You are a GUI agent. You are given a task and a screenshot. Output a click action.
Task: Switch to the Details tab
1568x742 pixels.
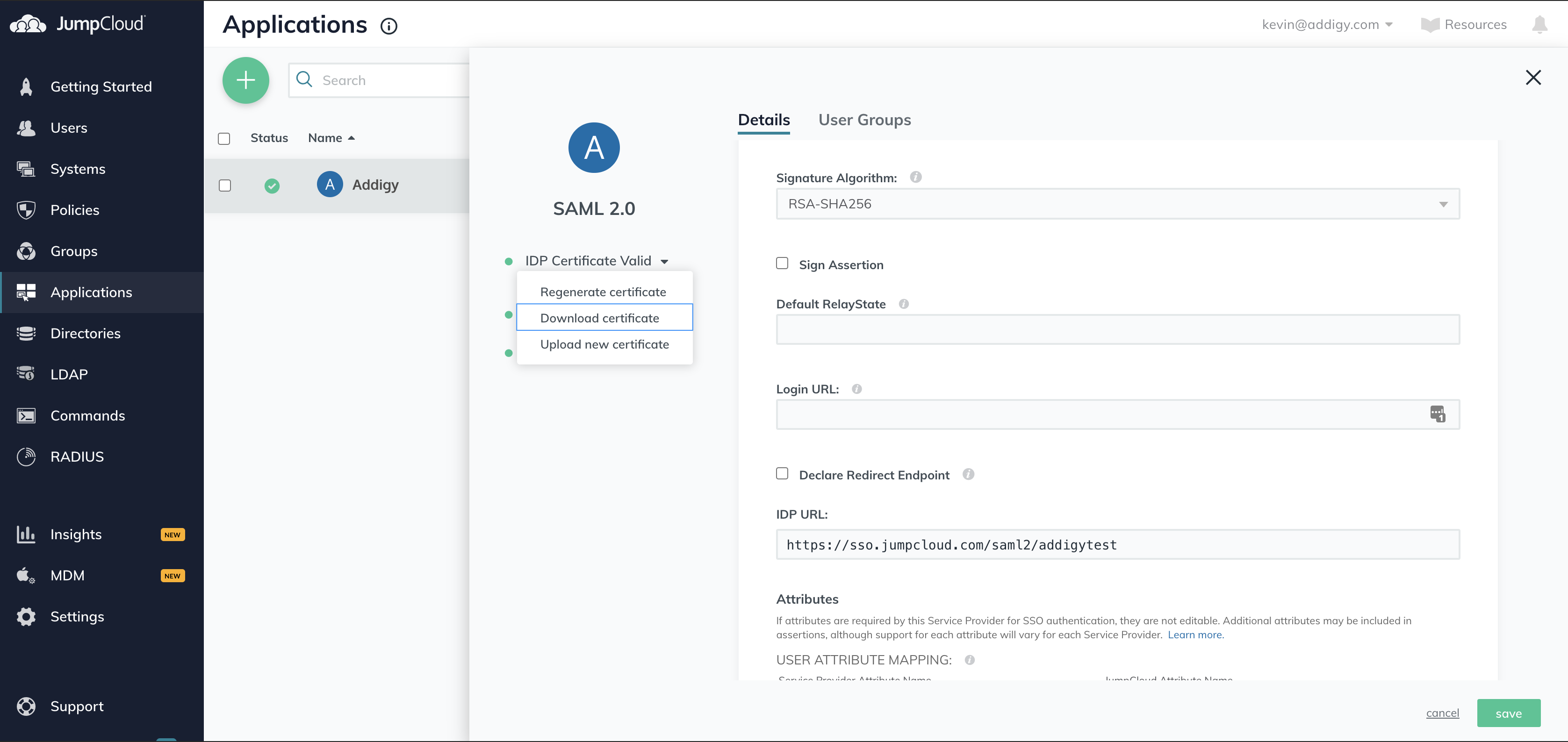point(764,120)
